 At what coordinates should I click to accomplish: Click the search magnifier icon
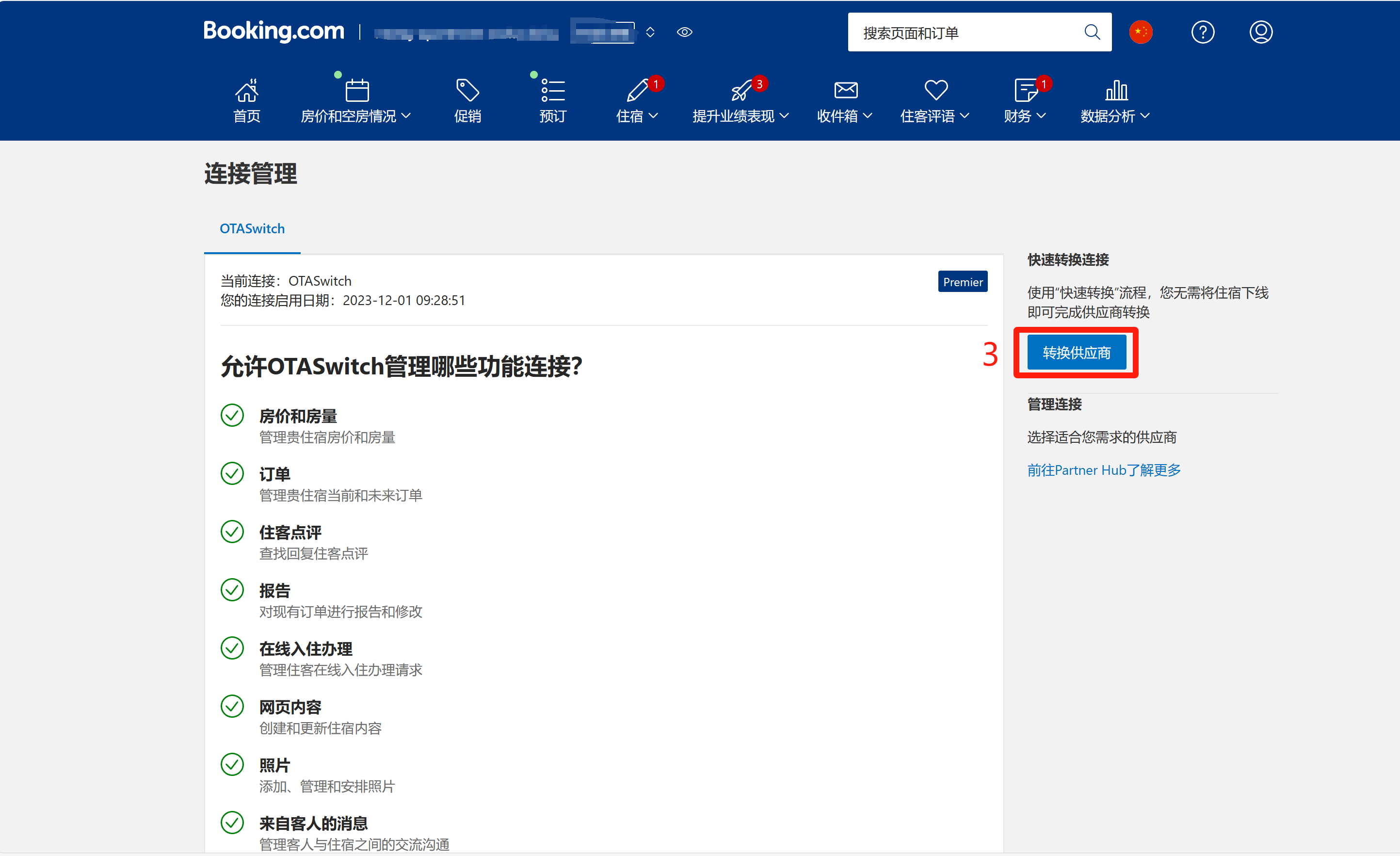[1092, 32]
